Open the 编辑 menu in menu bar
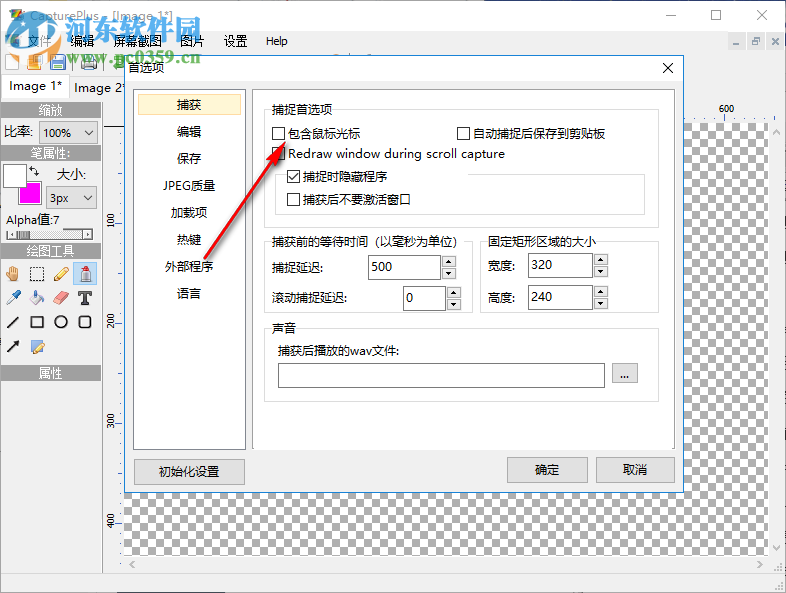The width and height of the screenshot is (786, 593). pos(82,41)
